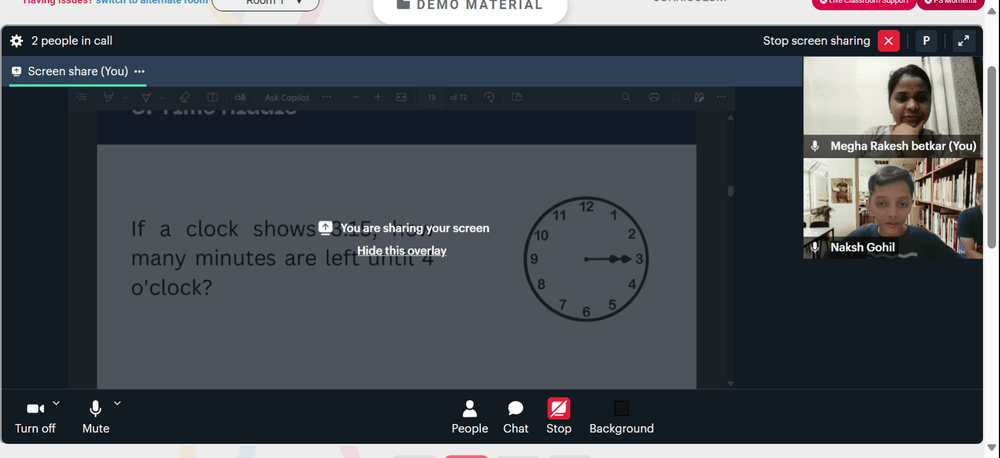This screenshot has height=458, width=1000.
Task: Mute the microphone
Action: coord(96,418)
